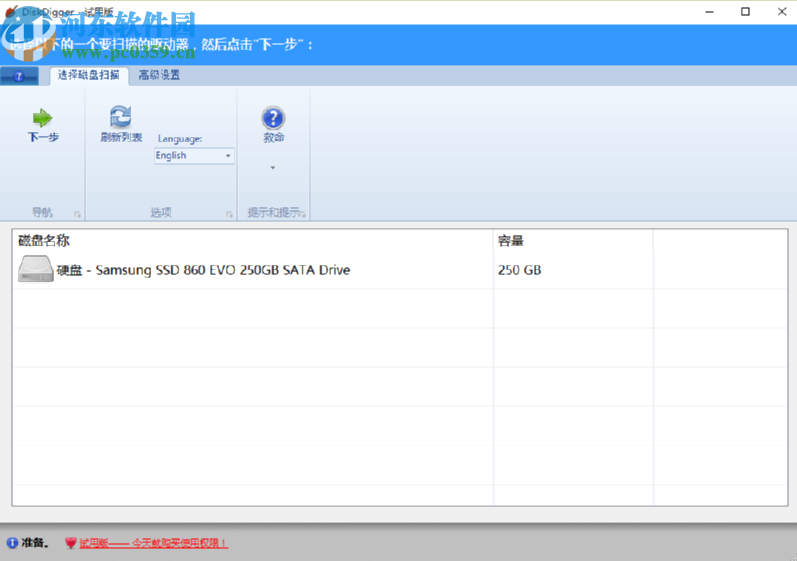Click the 下一步 label button
797x561 pixels.
pyautogui.click(x=43, y=137)
